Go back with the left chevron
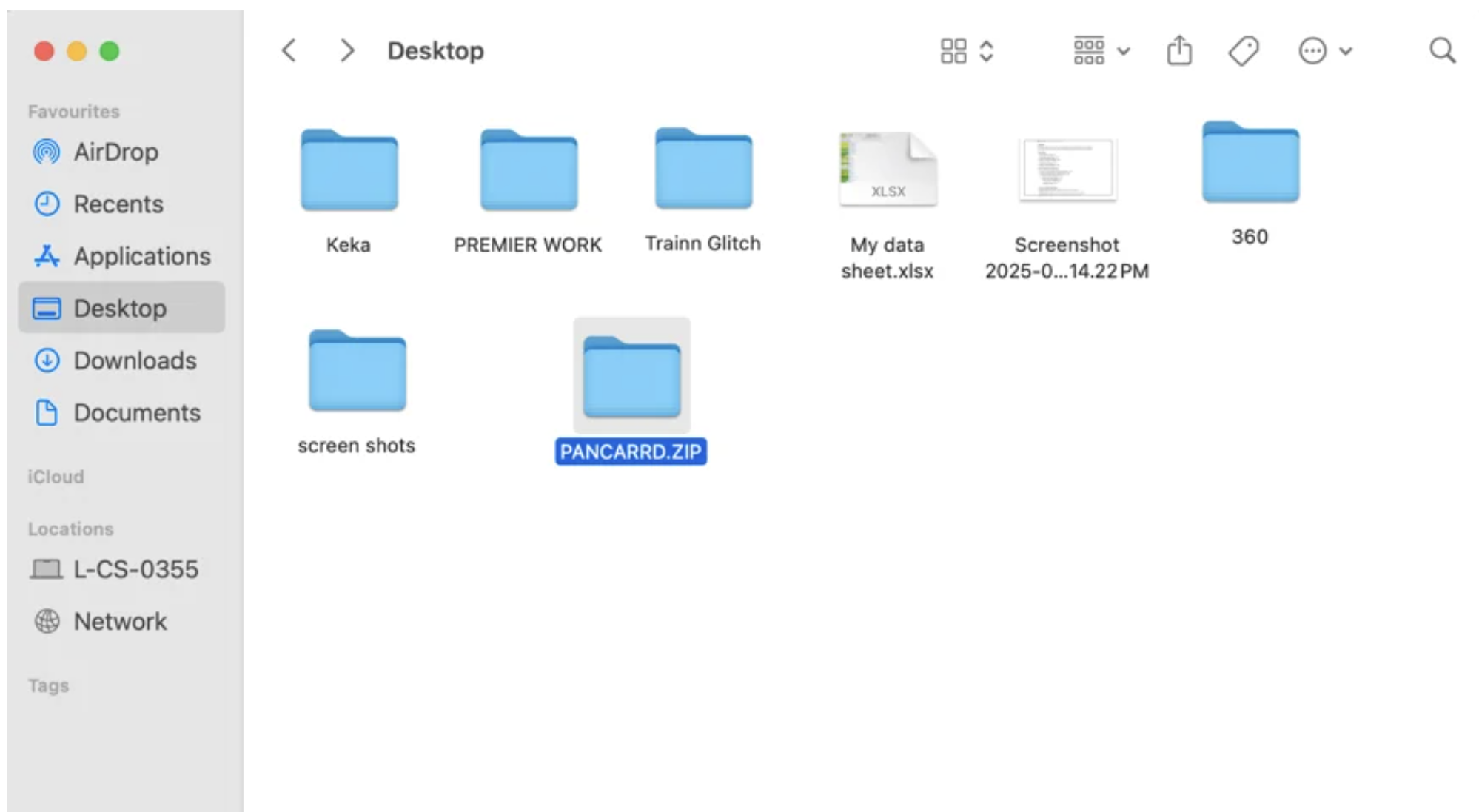The height and width of the screenshot is (812, 1479). (289, 51)
